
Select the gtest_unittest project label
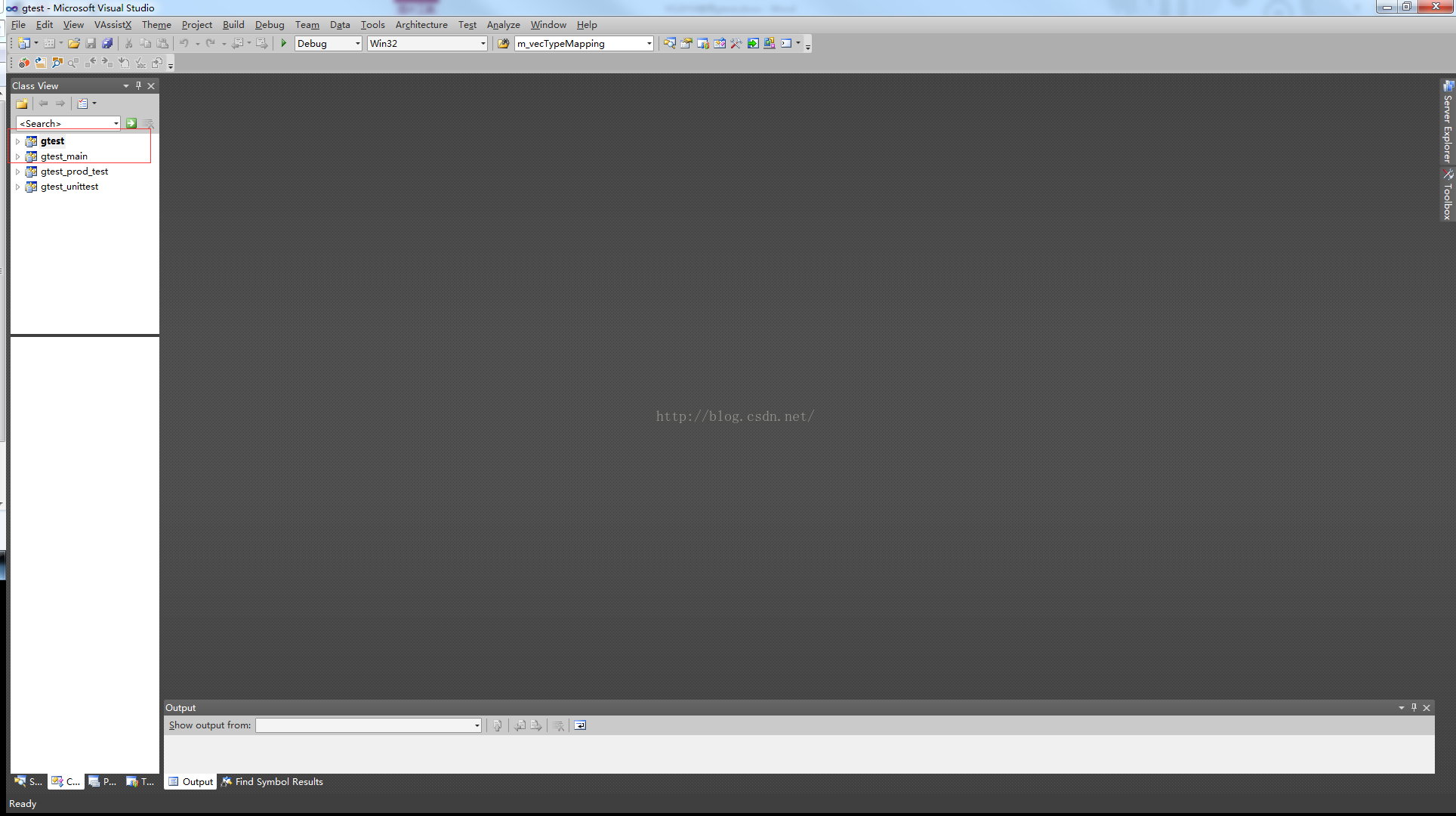pos(69,187)
